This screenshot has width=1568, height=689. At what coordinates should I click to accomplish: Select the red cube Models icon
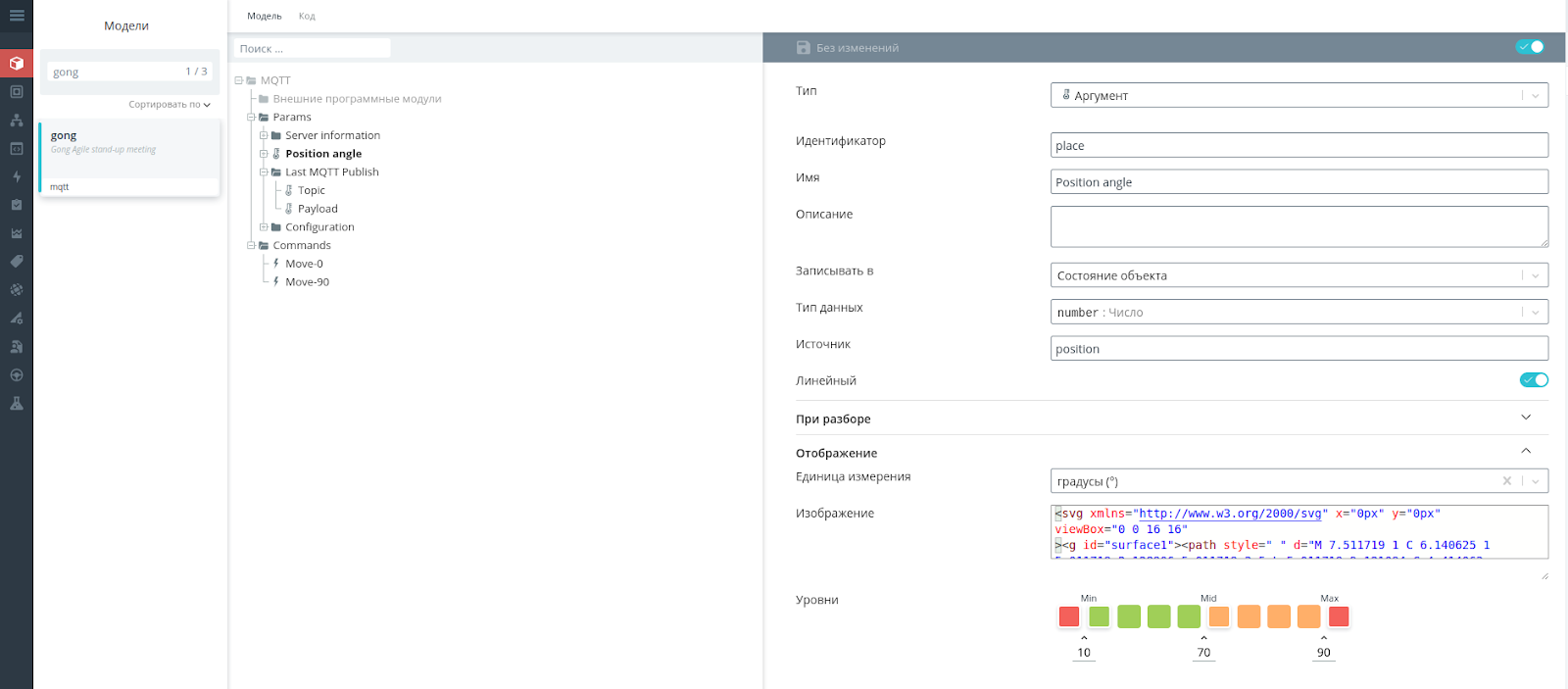coord(17,64)
